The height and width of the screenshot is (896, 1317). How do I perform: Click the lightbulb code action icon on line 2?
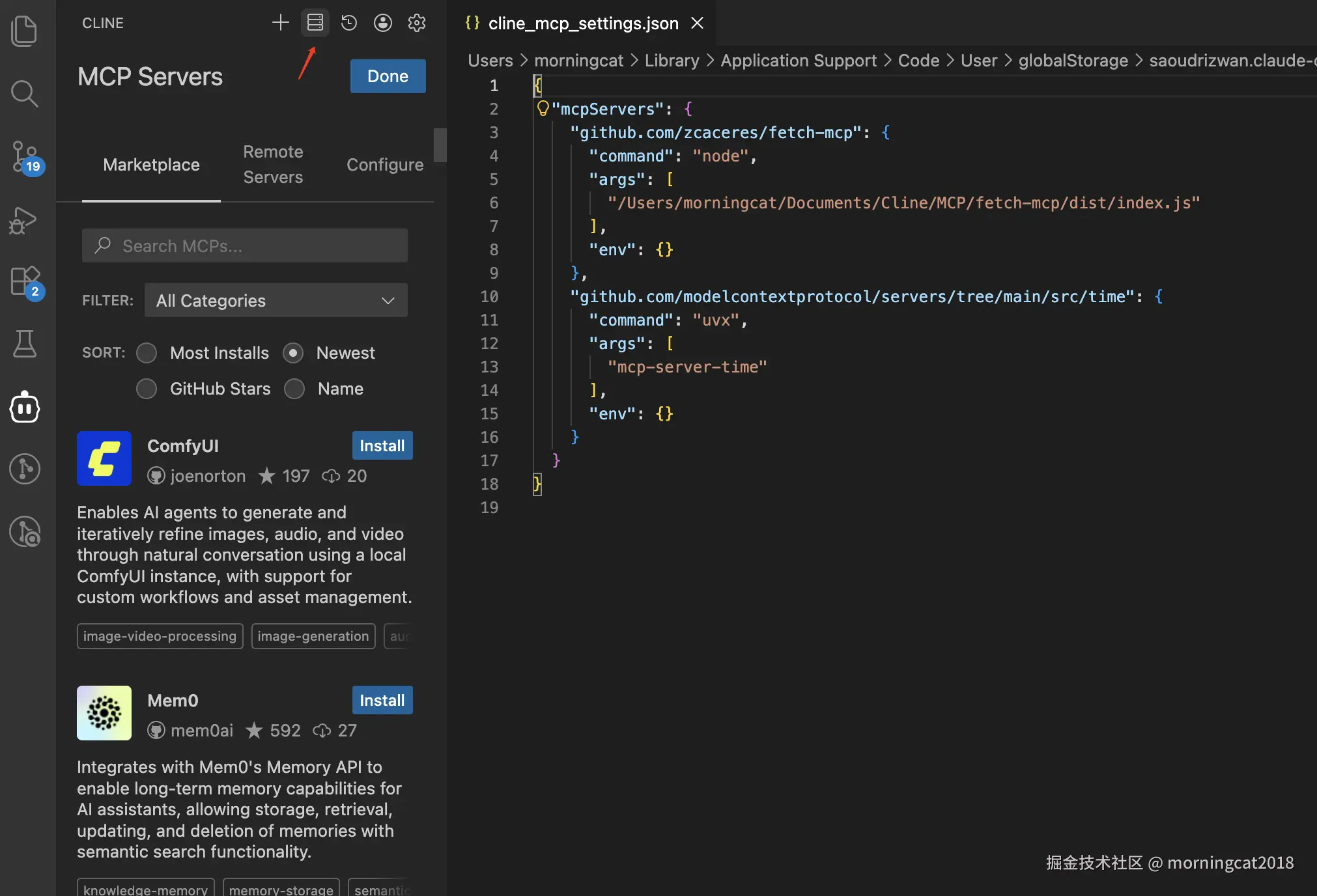[543, 108]
